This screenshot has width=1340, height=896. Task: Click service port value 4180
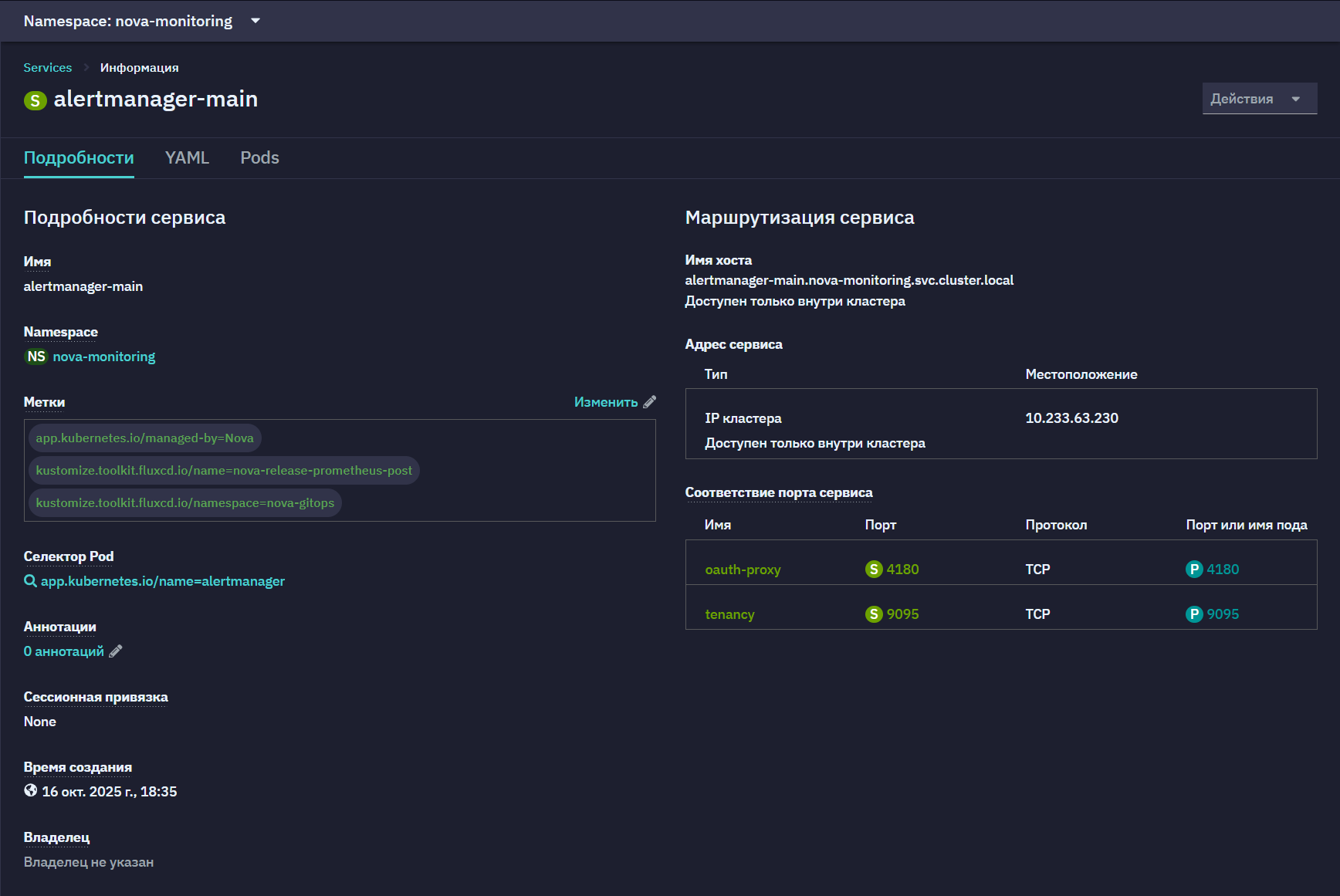tap(902, 570)
